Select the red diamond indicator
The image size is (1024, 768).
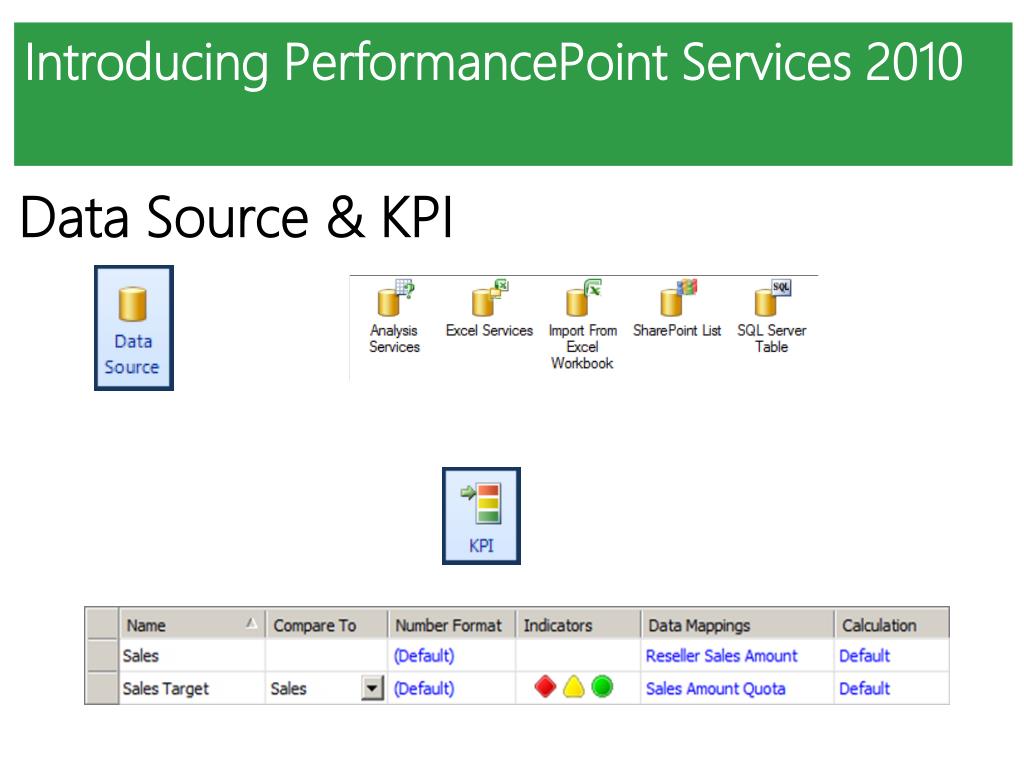pos(545,686)
